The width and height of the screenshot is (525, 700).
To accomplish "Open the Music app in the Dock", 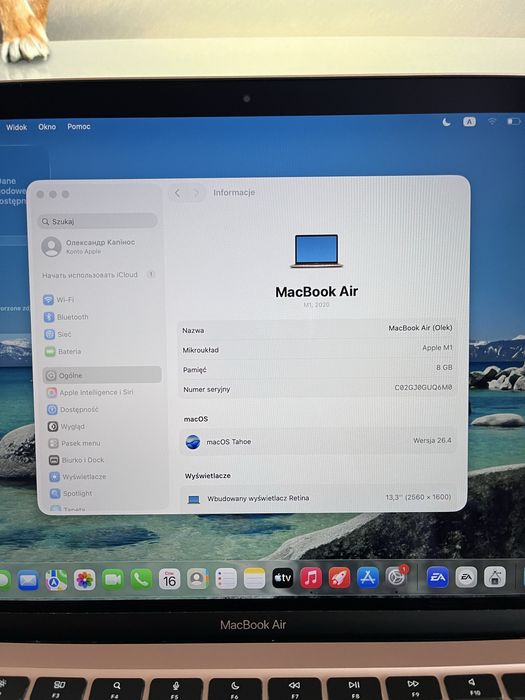I will (x=311, y=578).
